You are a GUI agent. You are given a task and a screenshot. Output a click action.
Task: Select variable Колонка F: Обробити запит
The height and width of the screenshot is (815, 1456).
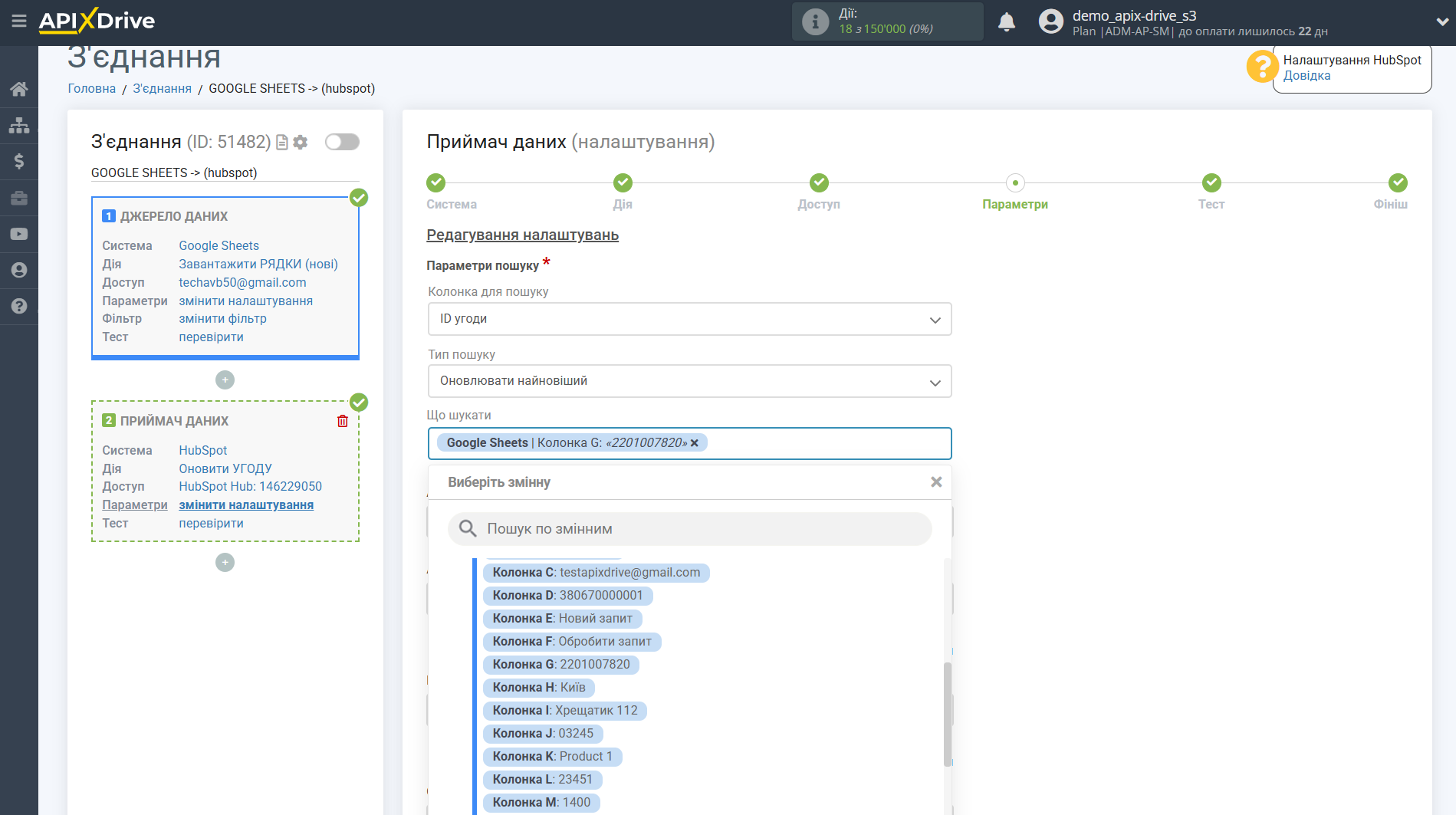pyautogui.click(x=572, y=642)
